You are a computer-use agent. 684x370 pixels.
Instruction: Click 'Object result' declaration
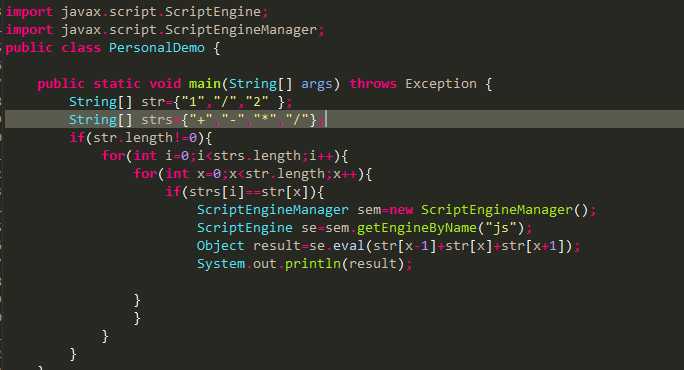click(249, 246)
